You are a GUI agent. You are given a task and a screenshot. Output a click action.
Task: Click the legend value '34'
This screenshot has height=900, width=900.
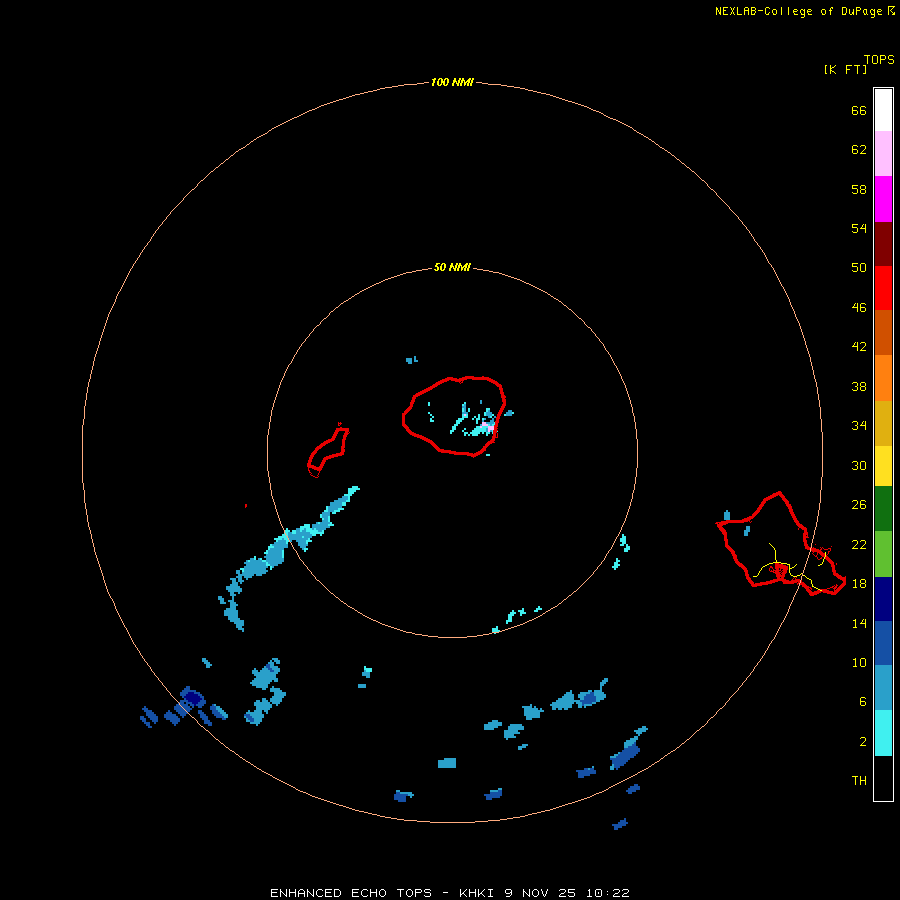tap(859, 425)
